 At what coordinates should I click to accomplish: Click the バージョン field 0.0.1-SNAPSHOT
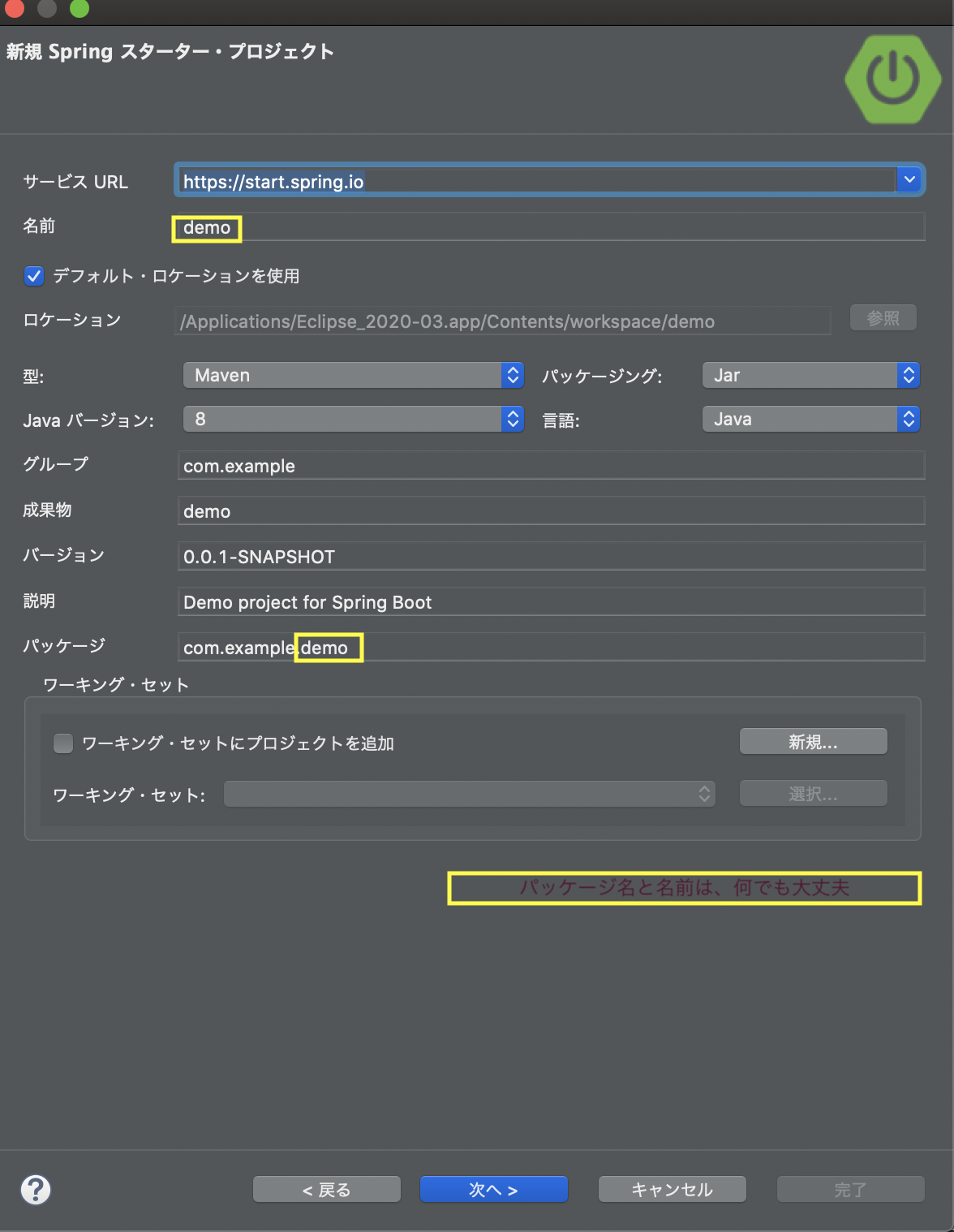click(552, 557)
